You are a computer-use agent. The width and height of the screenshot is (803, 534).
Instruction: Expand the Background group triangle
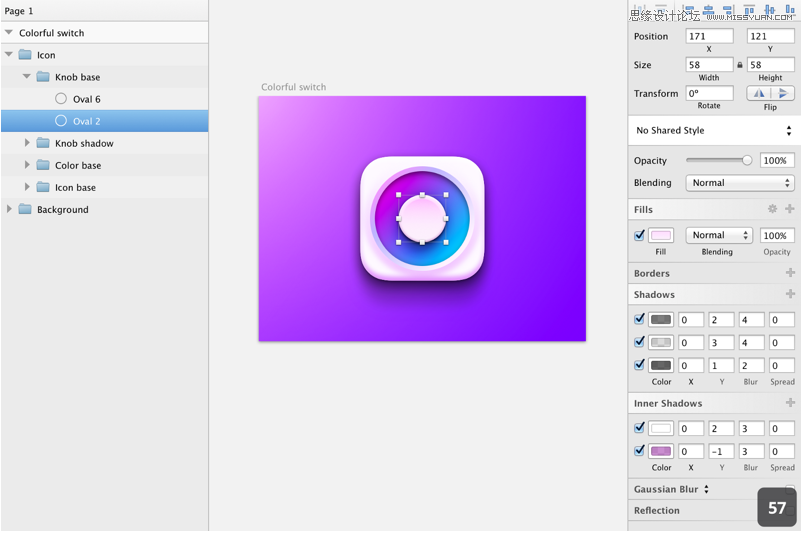tap(9, 209)
